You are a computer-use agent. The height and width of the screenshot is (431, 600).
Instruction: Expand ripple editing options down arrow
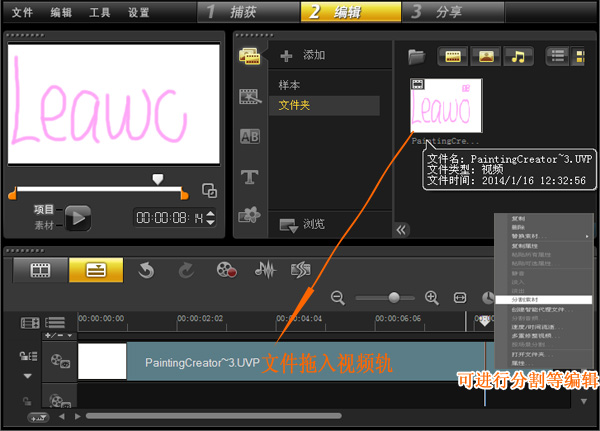click(28, 376)
